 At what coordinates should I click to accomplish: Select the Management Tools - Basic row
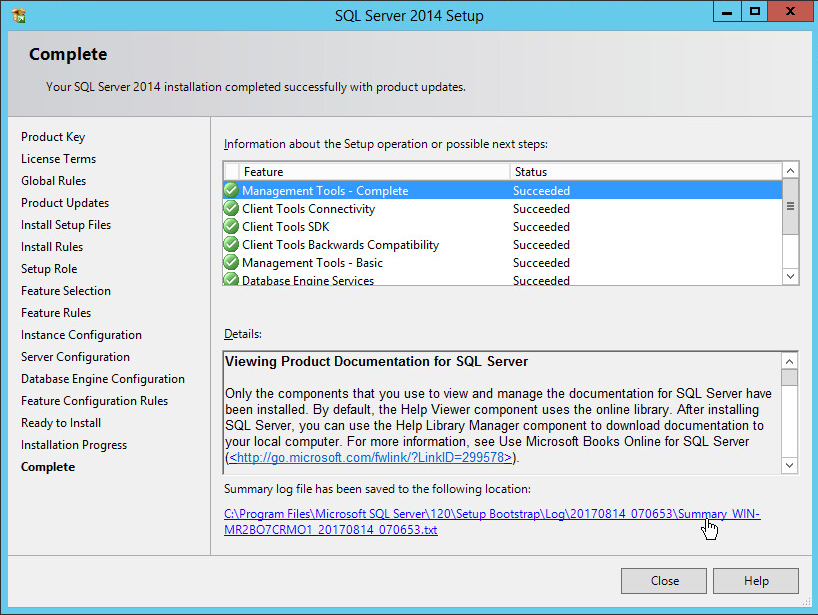pyautogui.click(x=400, y=263)
